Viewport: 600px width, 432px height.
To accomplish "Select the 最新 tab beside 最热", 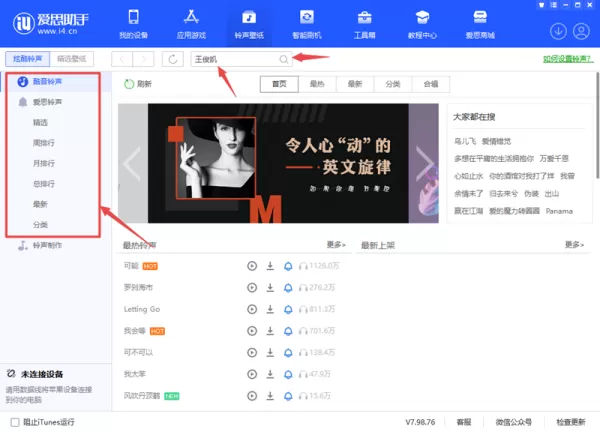I will [x=355, y=84].
